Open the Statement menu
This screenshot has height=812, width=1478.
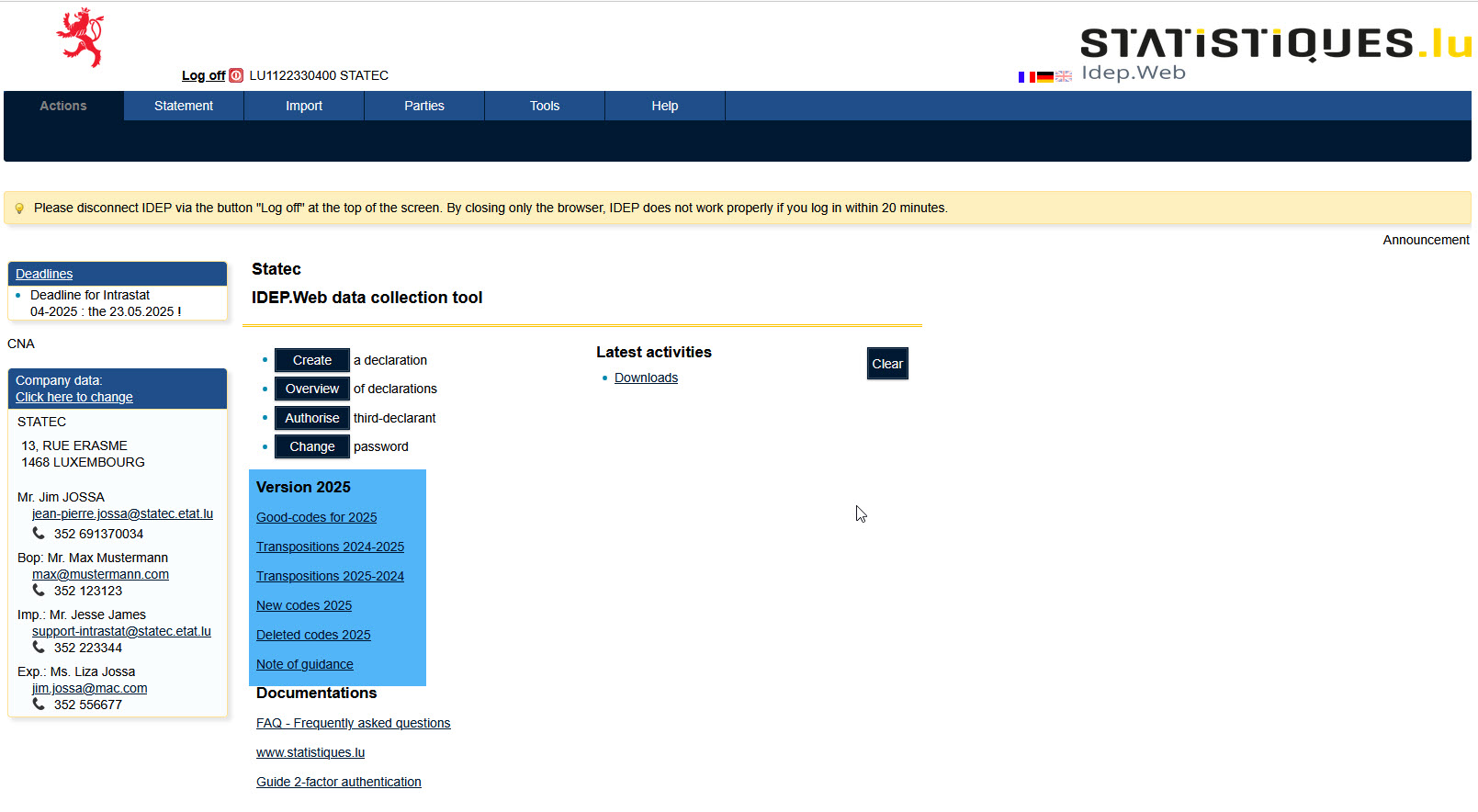(x=184, y=106)
